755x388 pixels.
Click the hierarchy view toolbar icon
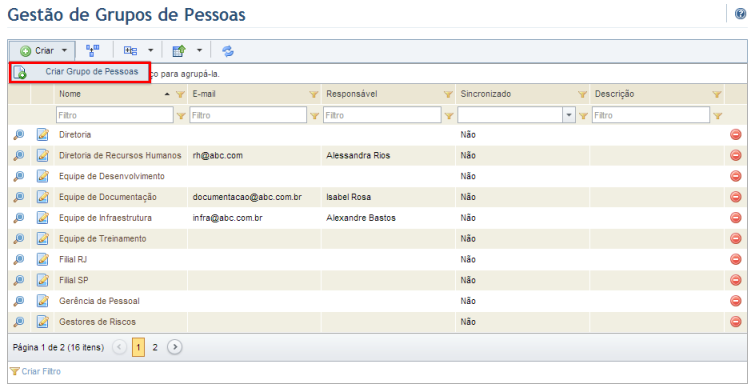[92, 51]
